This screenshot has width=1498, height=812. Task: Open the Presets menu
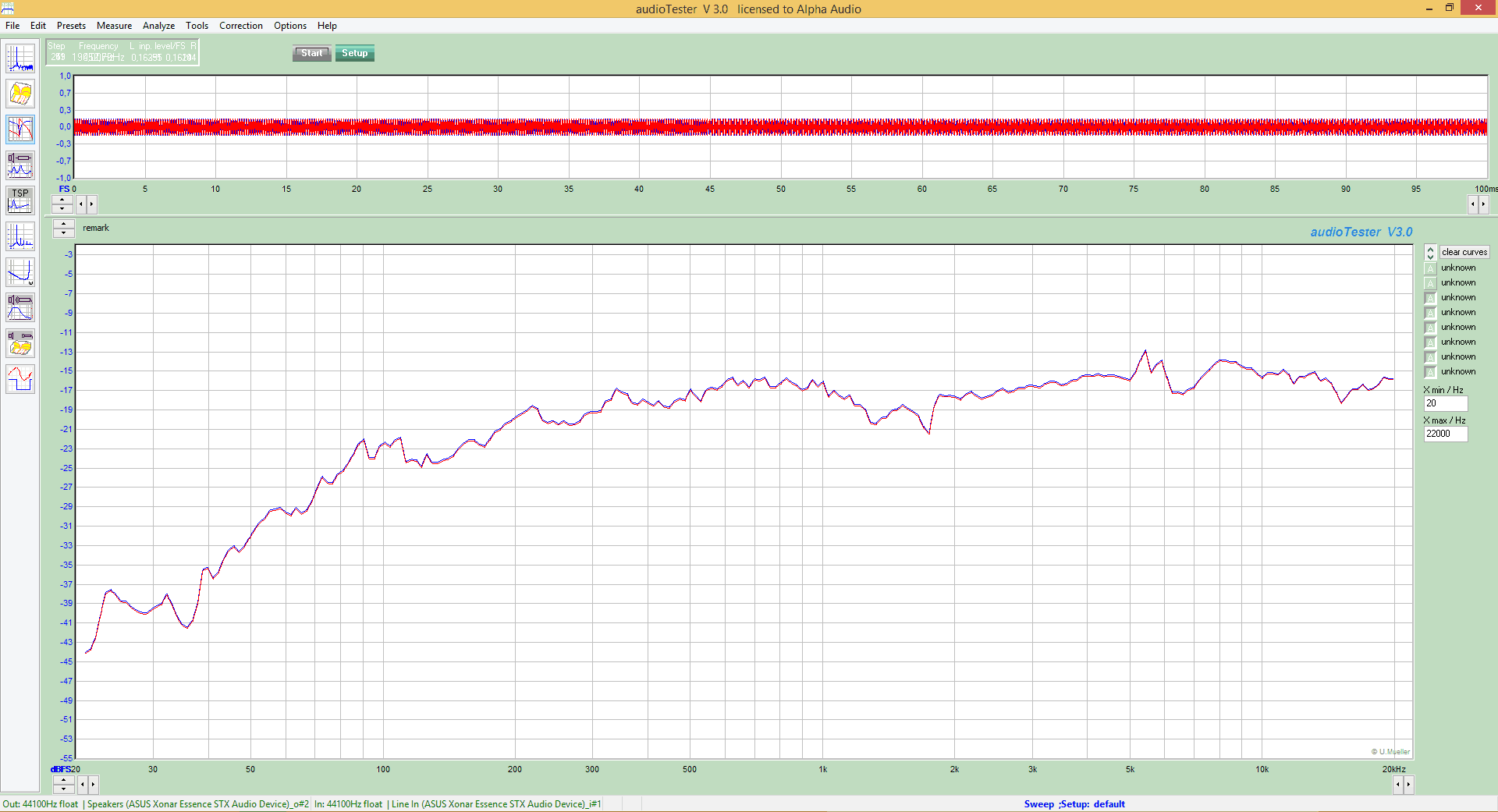(71, 26)
